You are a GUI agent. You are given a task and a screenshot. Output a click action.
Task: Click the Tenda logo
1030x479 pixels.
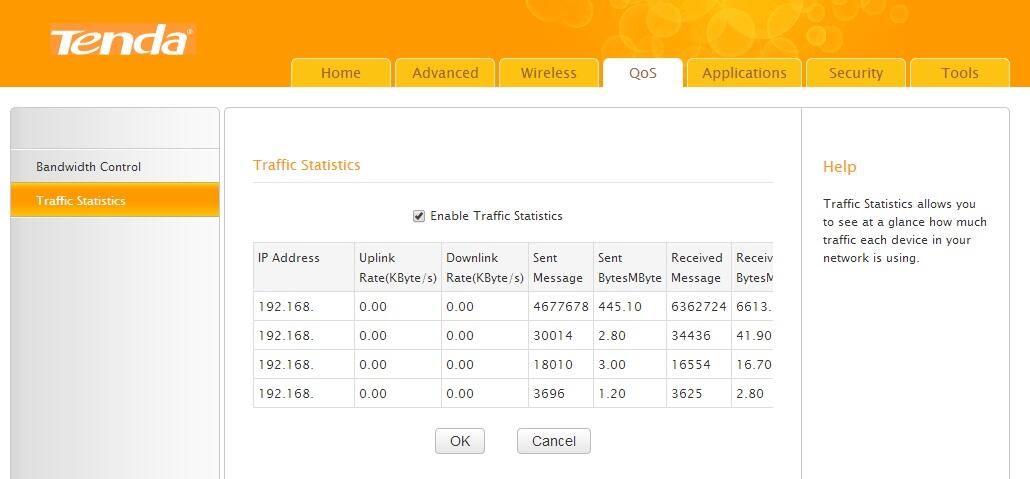point(123,41)
